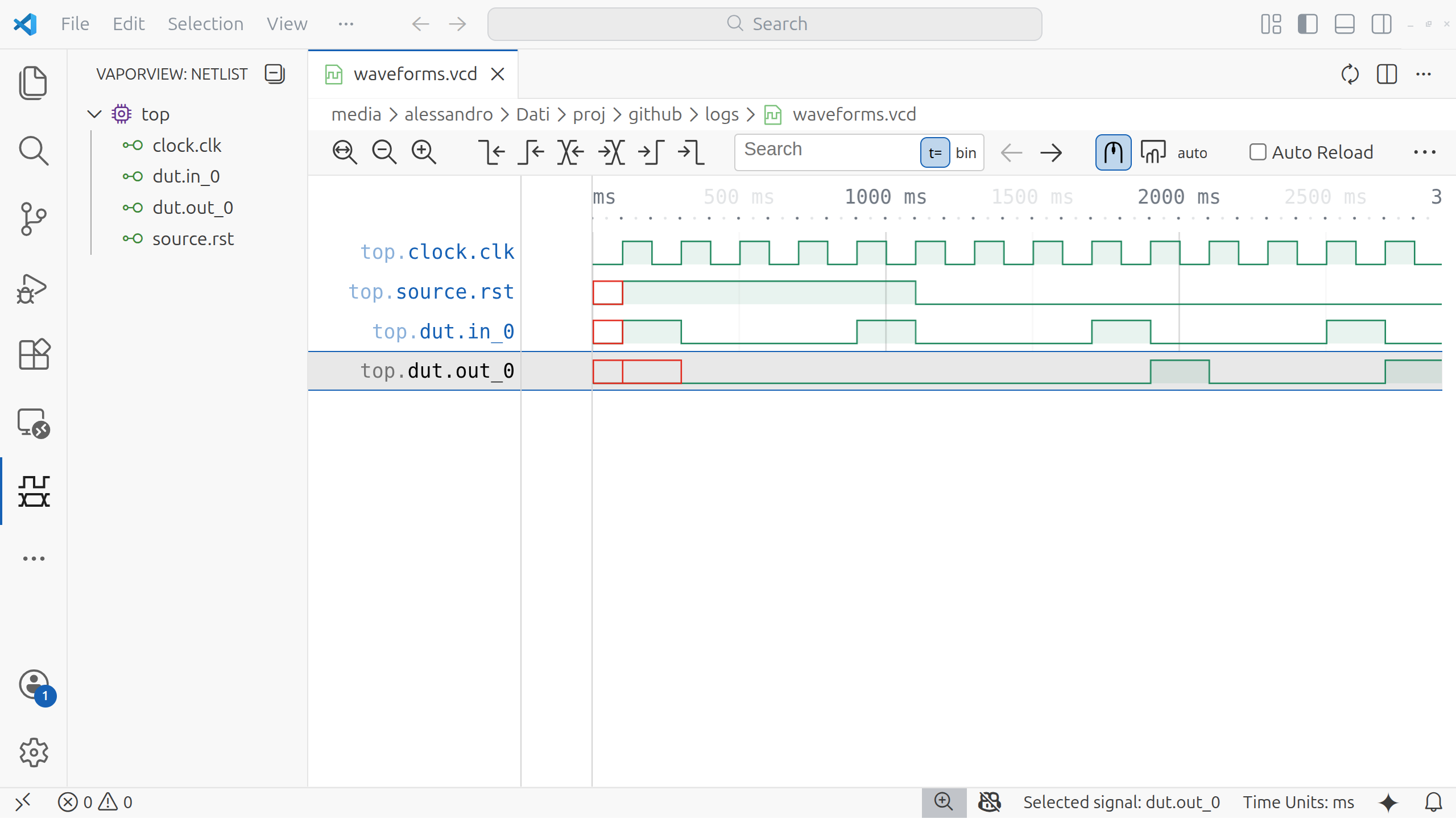Click the zoom in magnifier icon
Image resolution: width=1456 pixels, height=819 pixels.
pyautogui.click(x=424, y=152)
